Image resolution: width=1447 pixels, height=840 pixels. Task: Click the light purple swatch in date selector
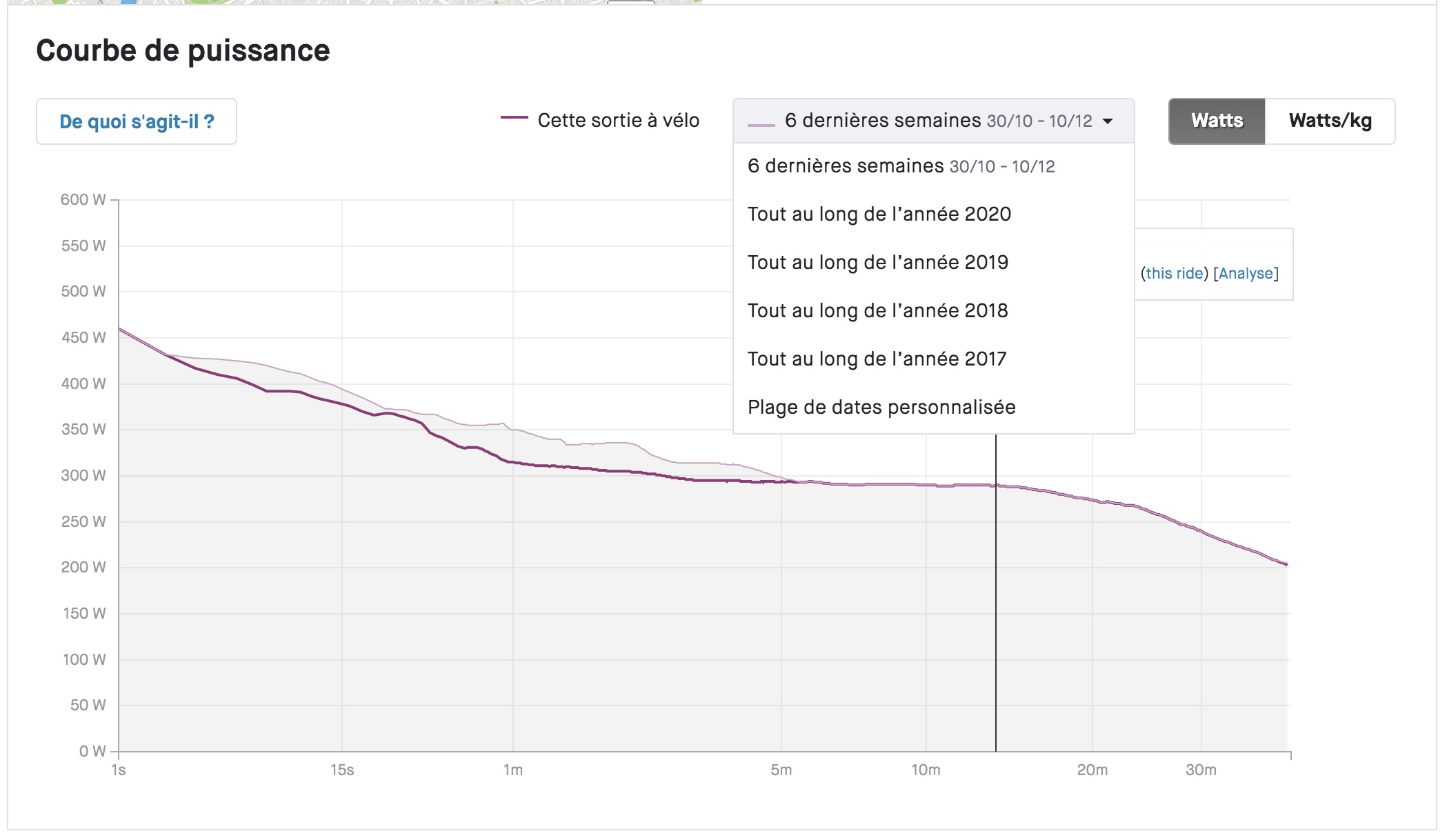tap(761, 125)
